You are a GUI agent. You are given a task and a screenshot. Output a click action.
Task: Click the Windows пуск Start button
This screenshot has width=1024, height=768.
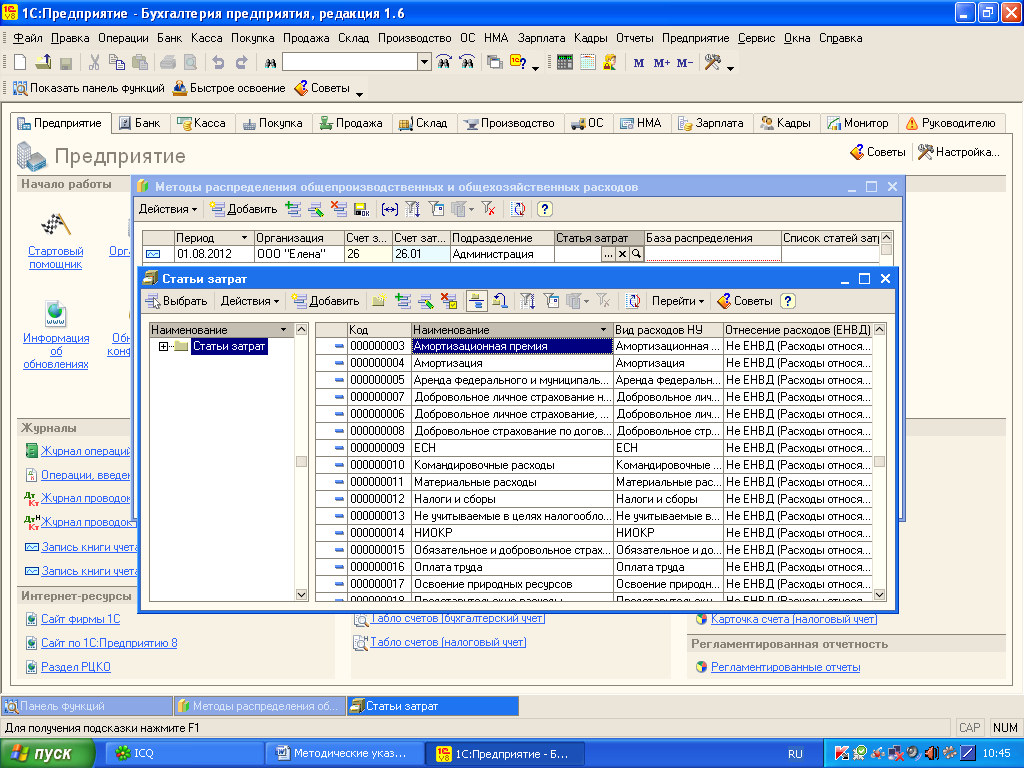(47, 754)
